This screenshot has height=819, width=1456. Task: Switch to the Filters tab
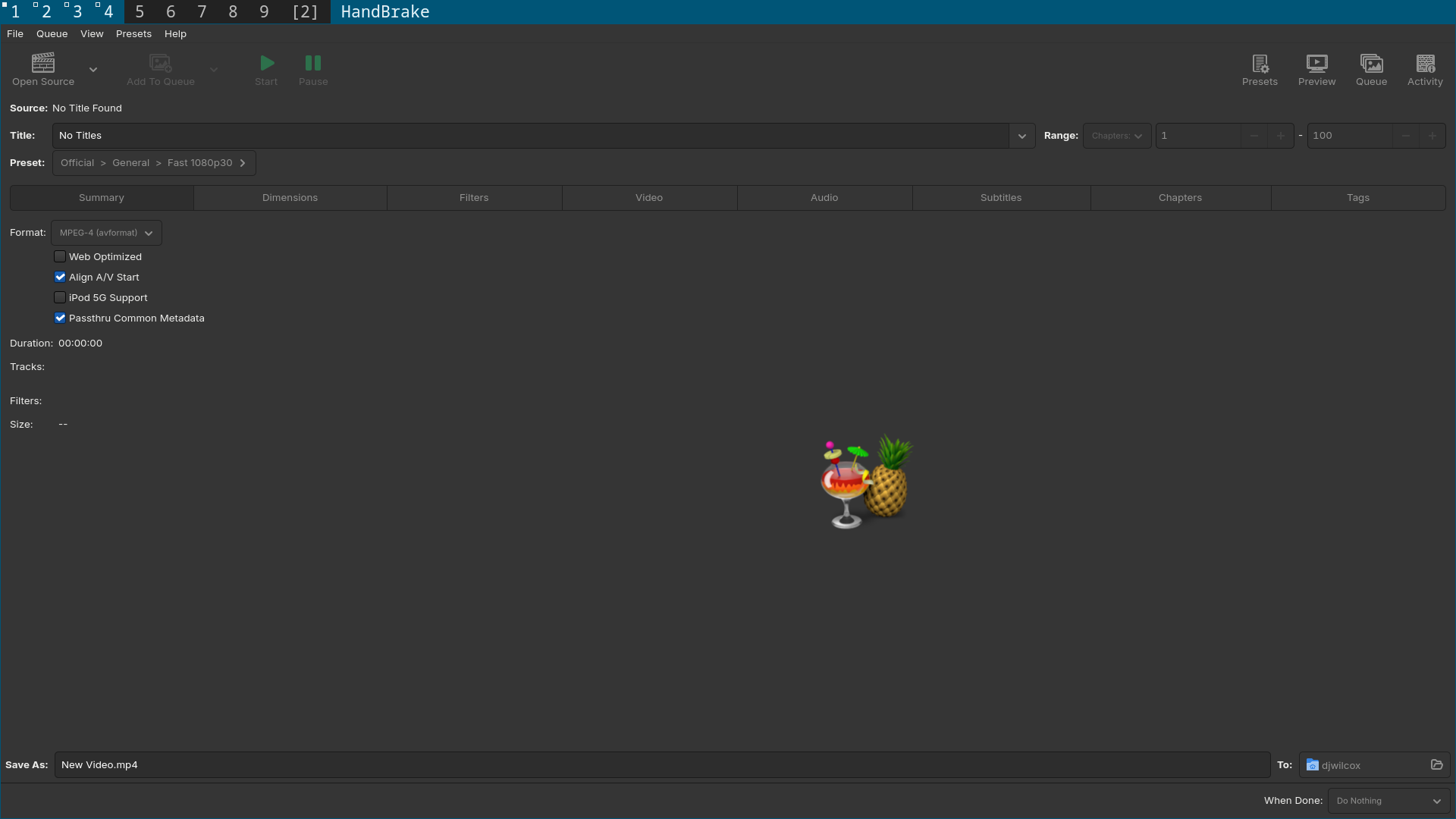pyautogui.click(x=474, y=198)
